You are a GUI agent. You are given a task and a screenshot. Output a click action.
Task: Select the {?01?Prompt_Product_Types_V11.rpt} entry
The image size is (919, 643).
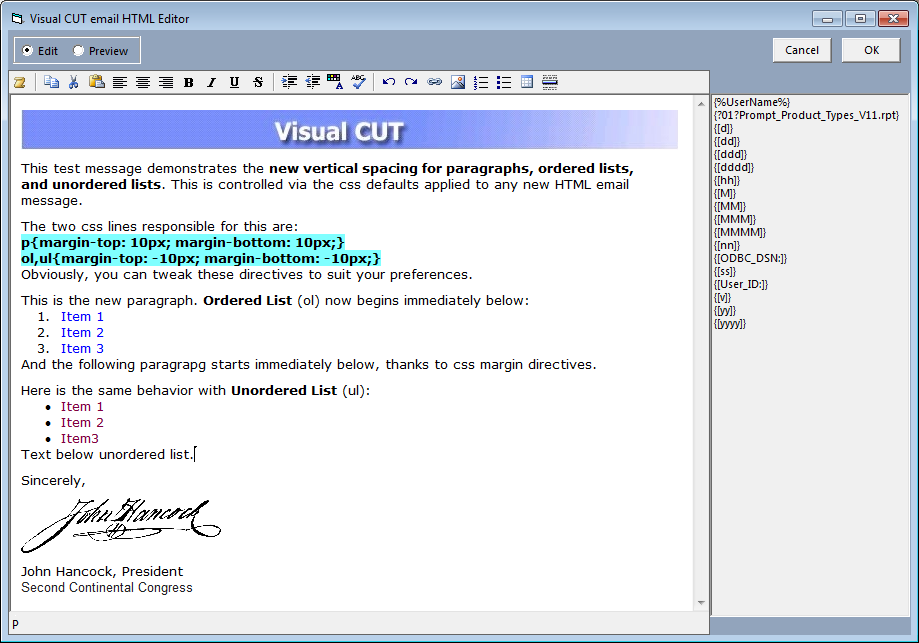[x=806, y=115]
